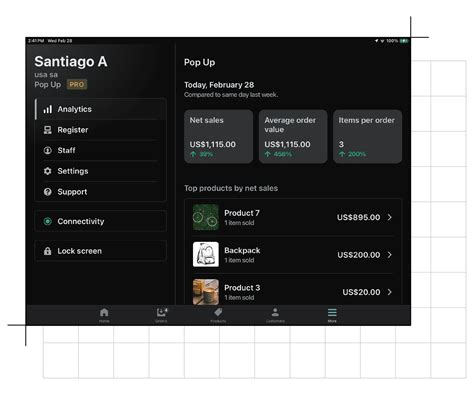The width and height of the screenshot is (474, 395).
Task: Click the PRO badge
Action: [x=77, y=84]
